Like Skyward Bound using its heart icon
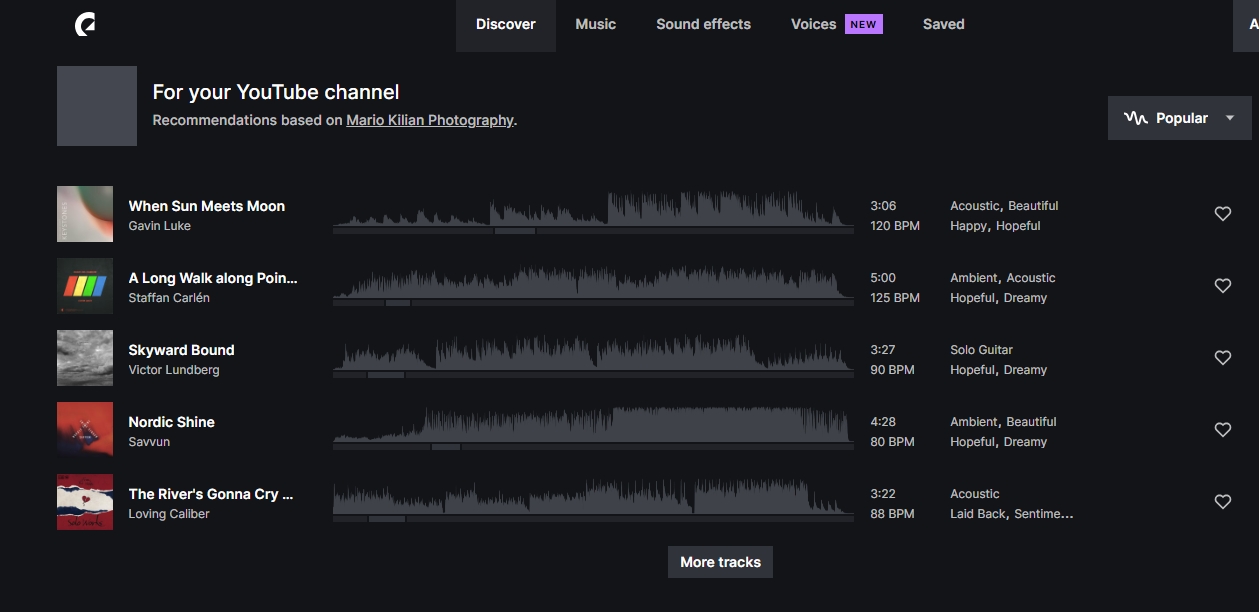The image size is (1259, 612). [x=1222, y=357]
